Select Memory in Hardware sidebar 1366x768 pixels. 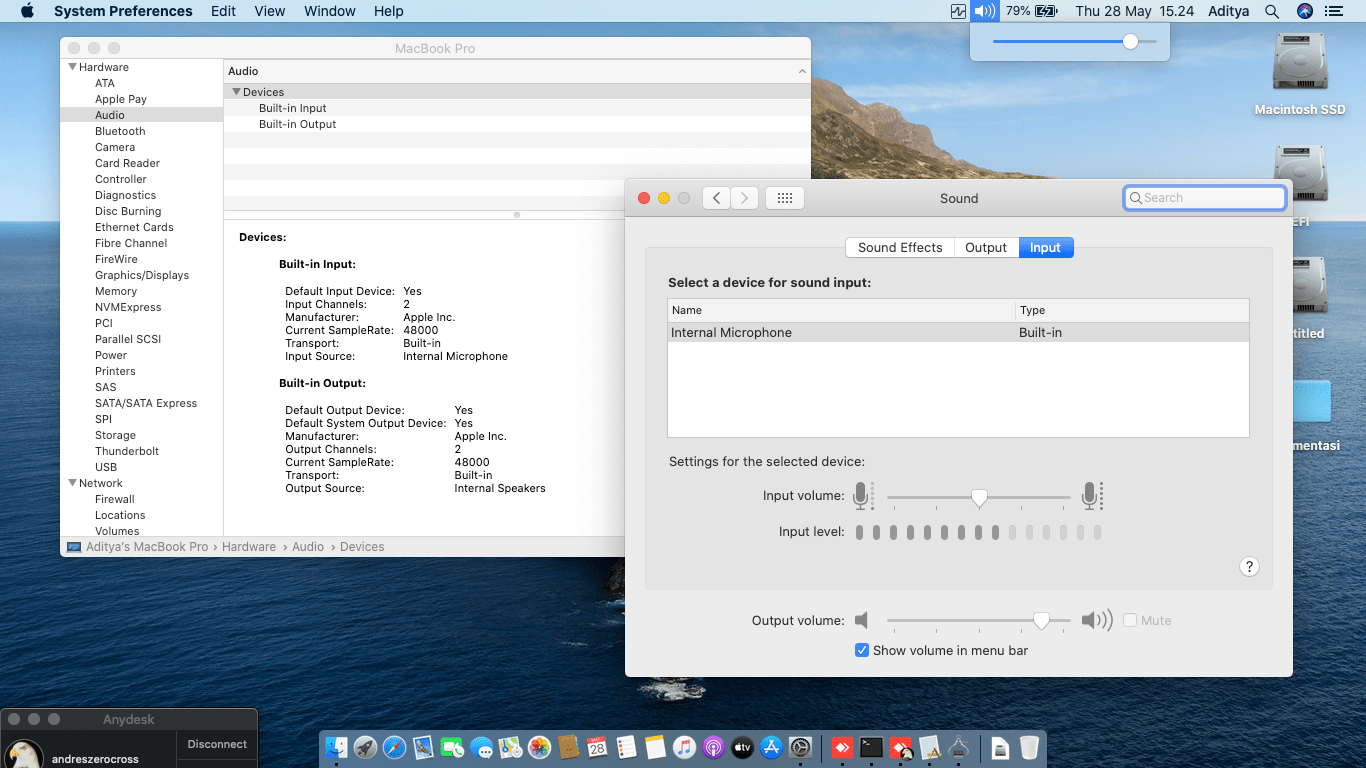pyautogui.click(x=116, y=291)
